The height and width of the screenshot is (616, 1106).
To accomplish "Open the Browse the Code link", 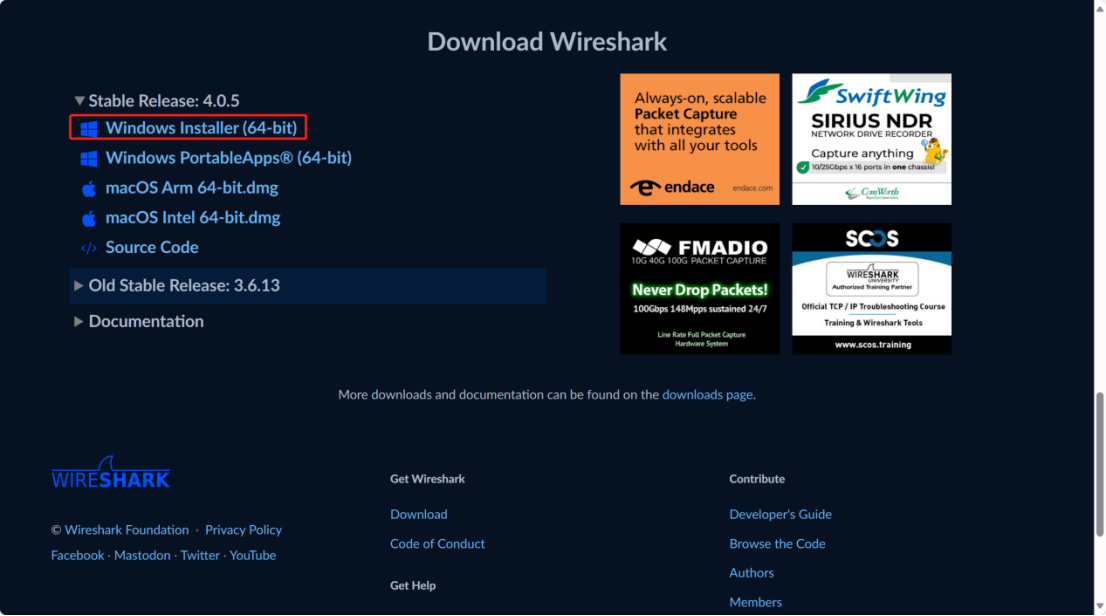I will (x=777, y=544).
